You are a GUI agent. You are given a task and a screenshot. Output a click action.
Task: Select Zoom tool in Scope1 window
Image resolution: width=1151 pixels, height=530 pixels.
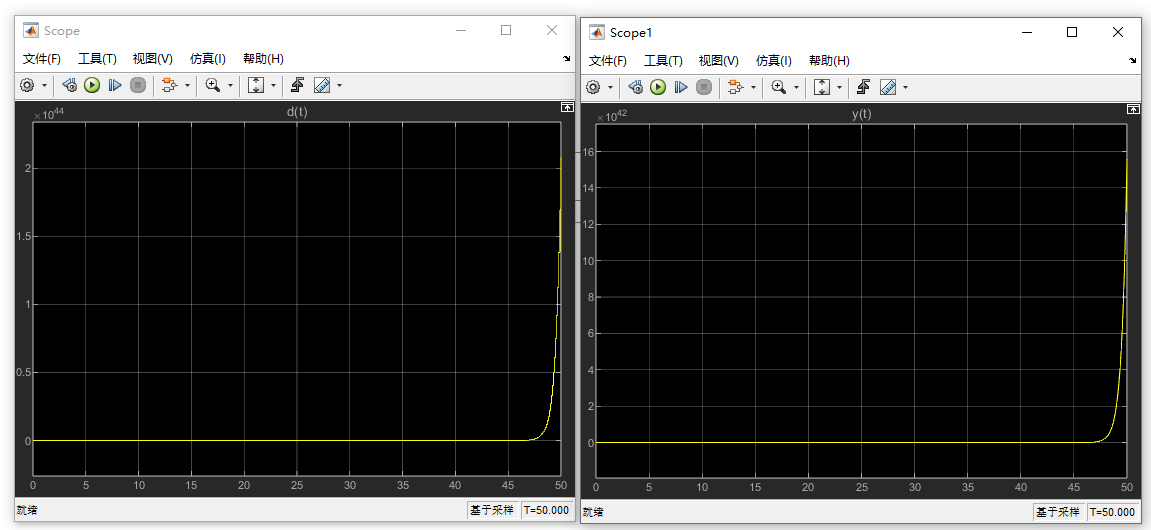(779, 87)
